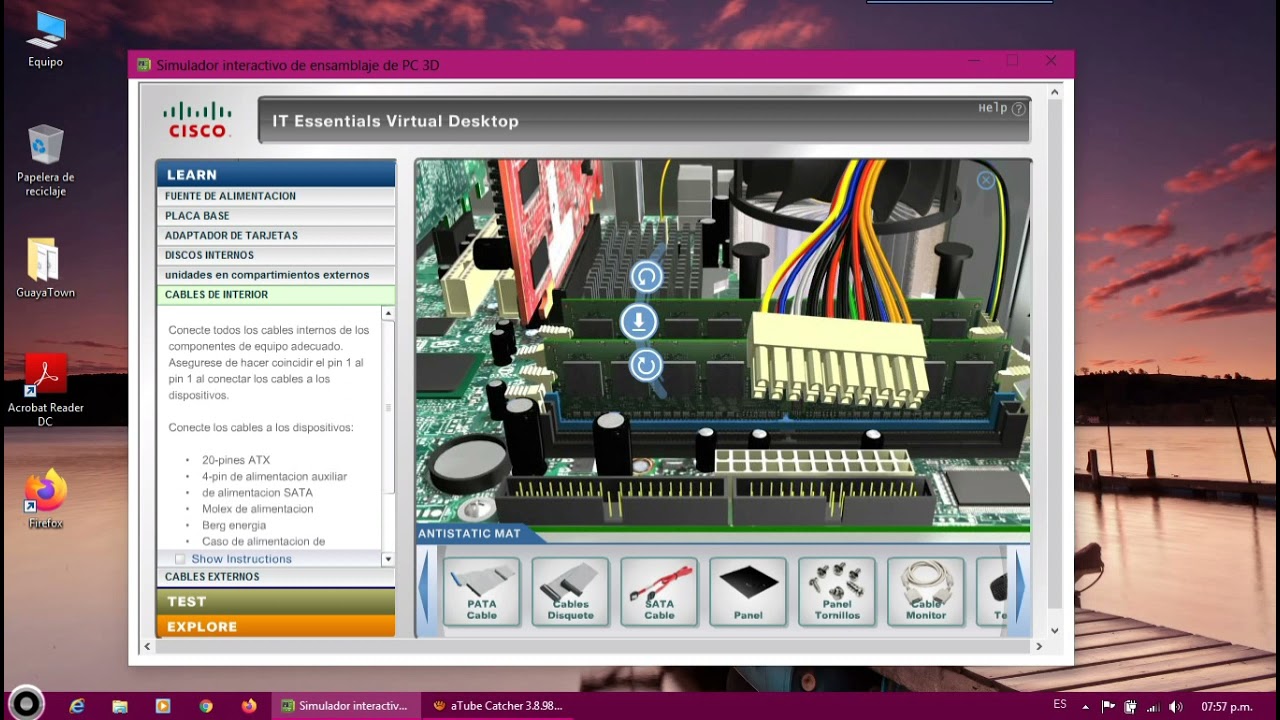Screen dimensions: 1280x720
Task: Open the LEARN section header
Action: tap(275, 174)
